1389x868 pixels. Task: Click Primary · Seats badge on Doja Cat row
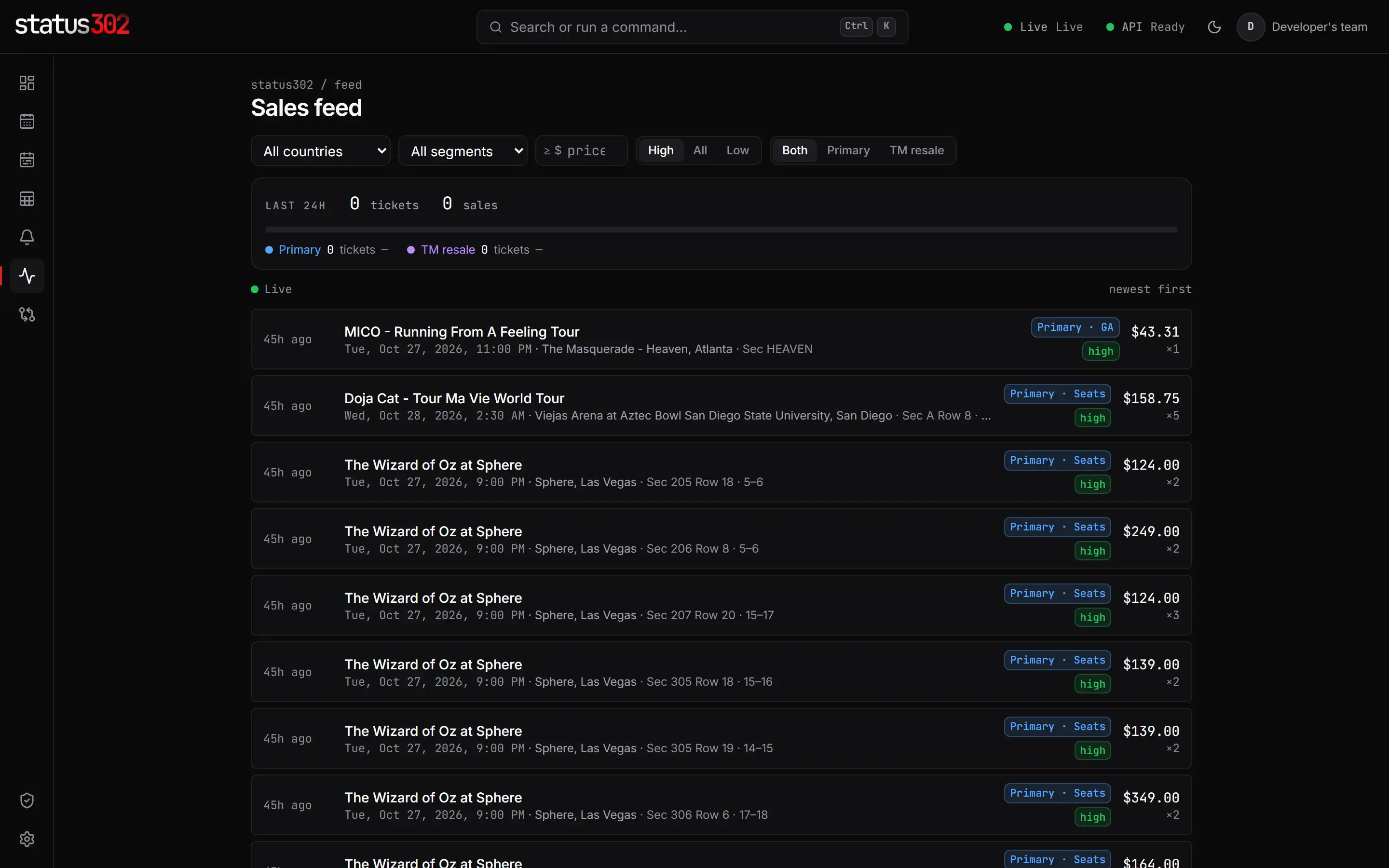point(1057,394)
